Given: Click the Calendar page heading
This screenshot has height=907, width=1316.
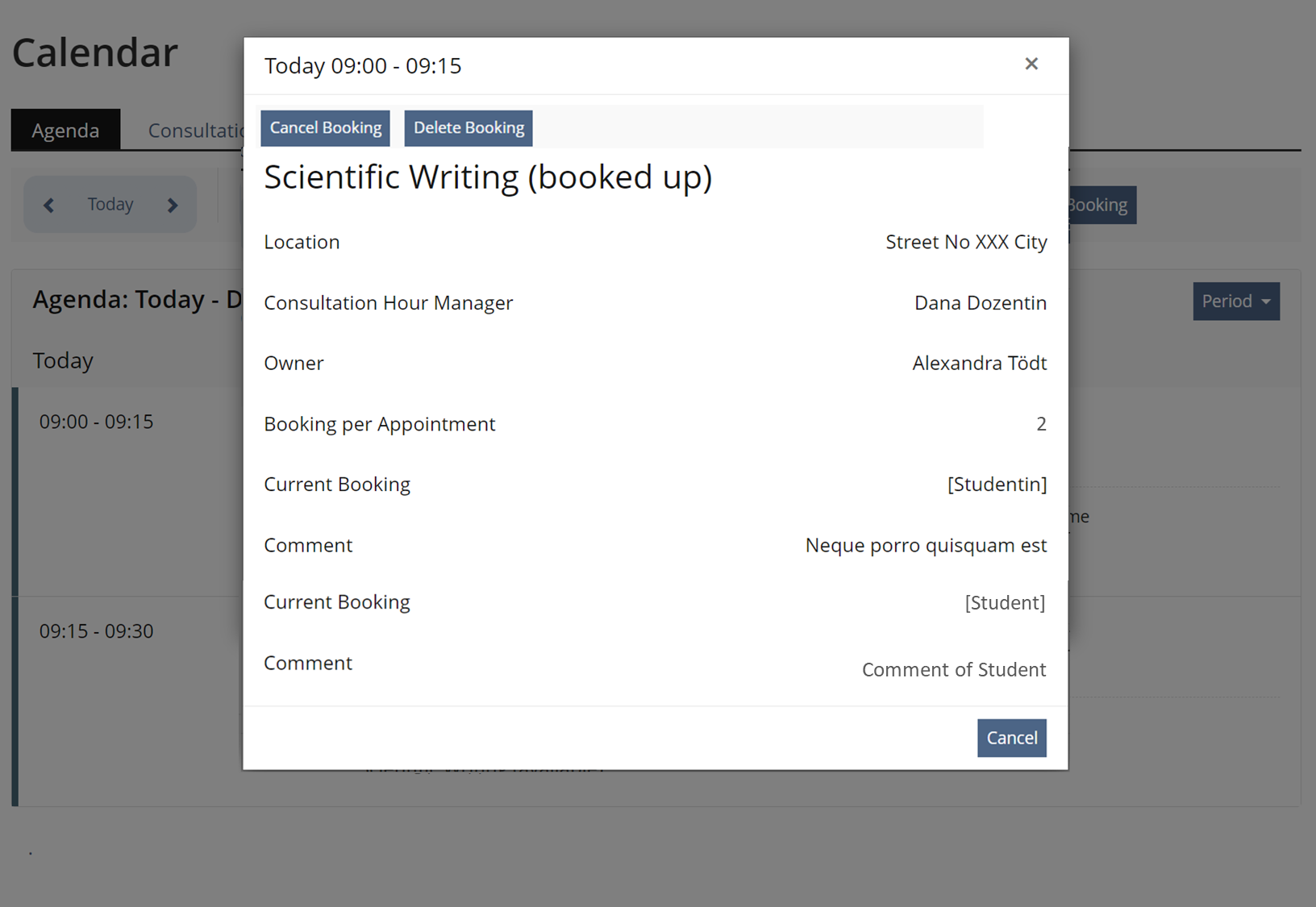Looking at the screenshot, I should point(95,53).
